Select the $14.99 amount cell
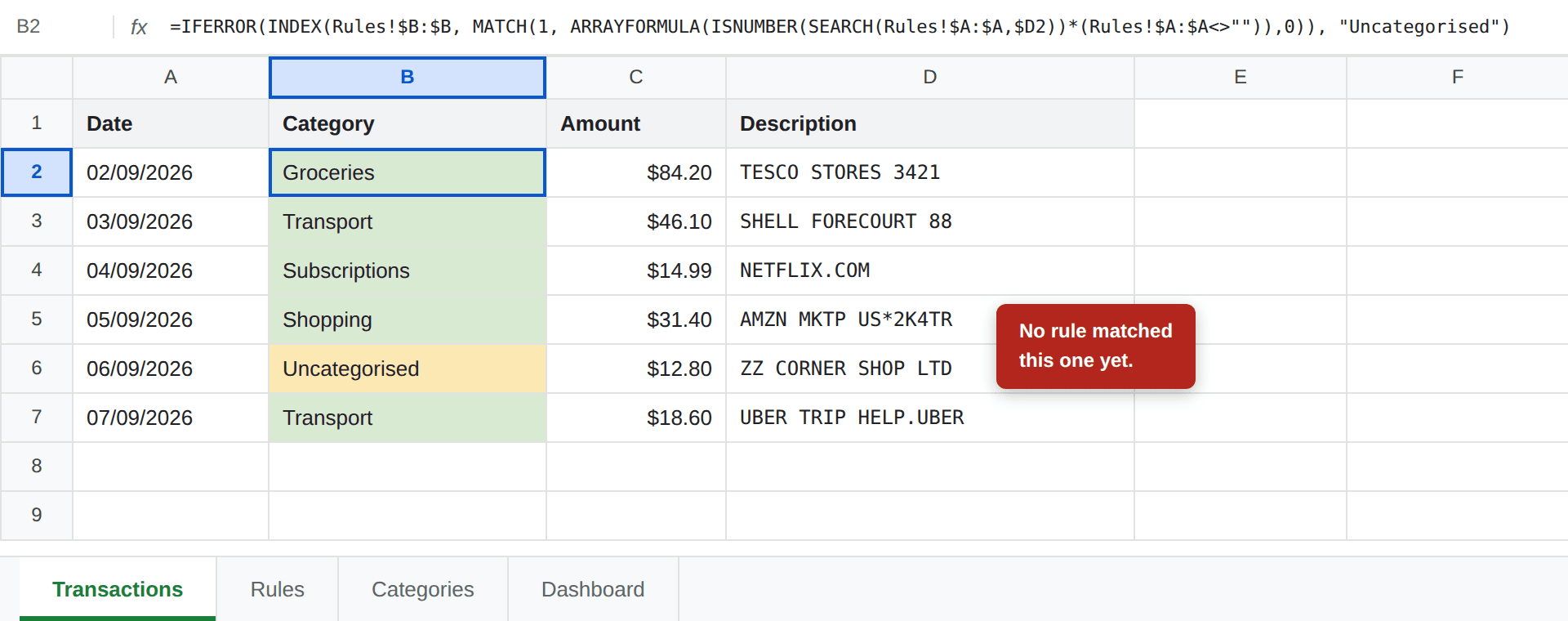 click(636, 270)
